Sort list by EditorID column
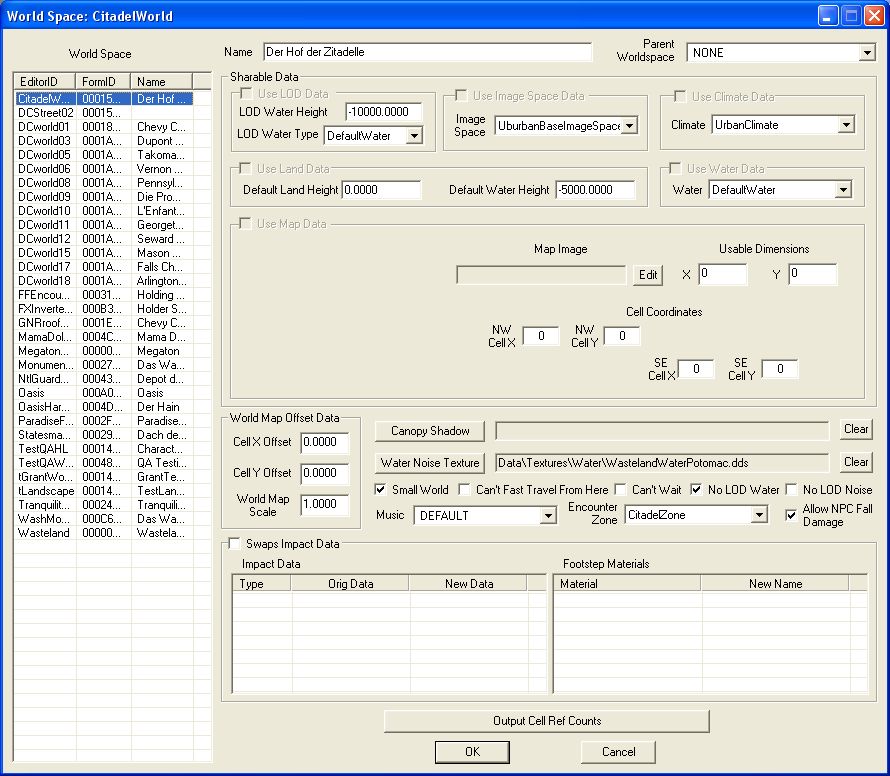The width and height of the screenshot is (890, 776). click(x=45, y=82)
